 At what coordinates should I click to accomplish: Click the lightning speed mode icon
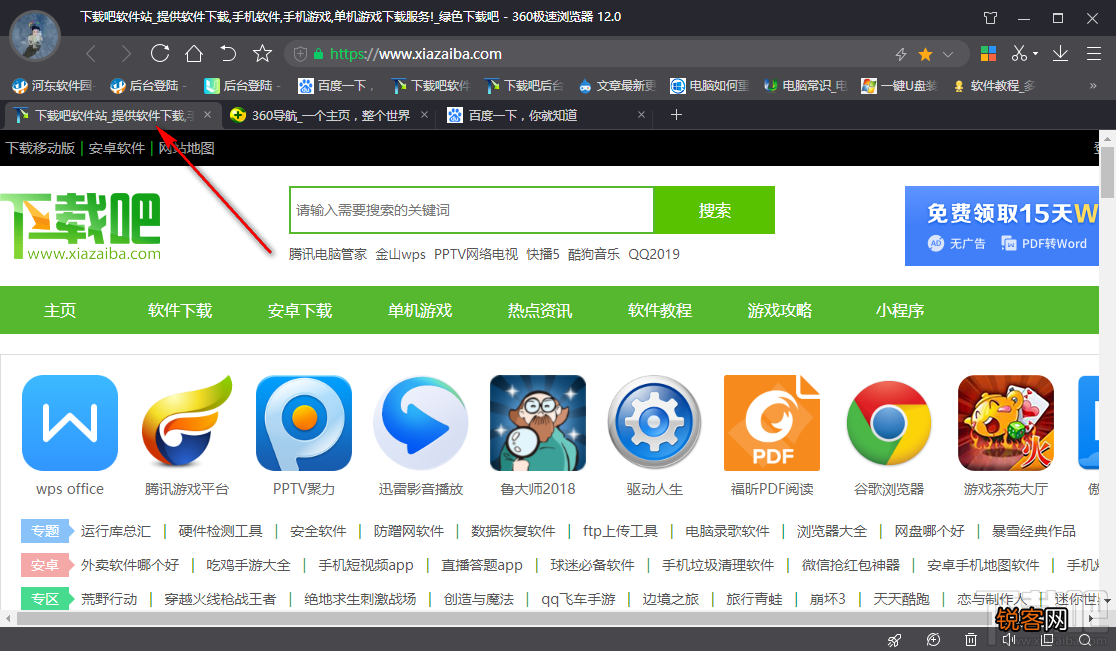click(x=901, y=54)
